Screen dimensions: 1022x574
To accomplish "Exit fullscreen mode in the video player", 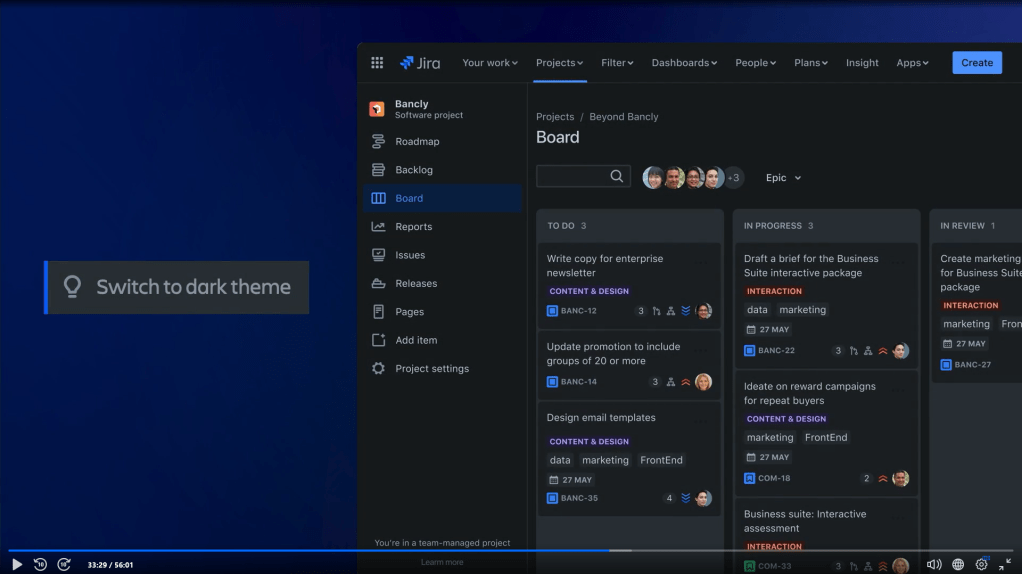I will [x=1004, y=564].
